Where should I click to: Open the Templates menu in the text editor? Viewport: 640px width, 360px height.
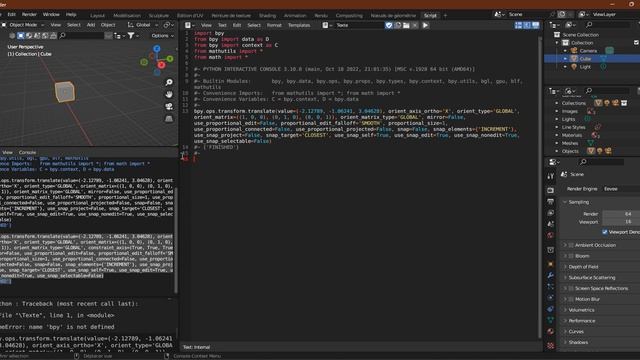coord(299,25)
